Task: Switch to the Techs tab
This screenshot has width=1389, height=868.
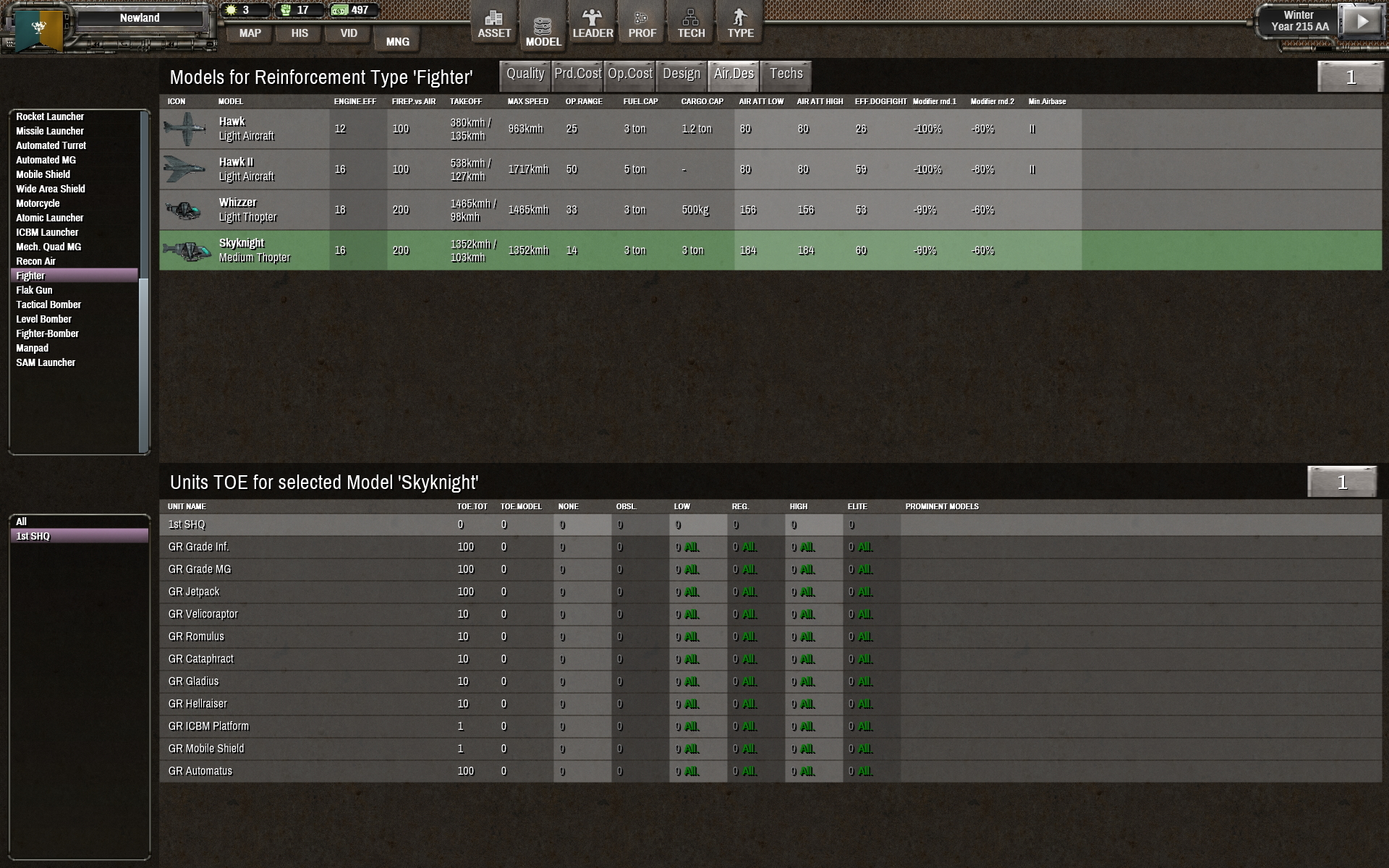Action: (x=786, y=74)
